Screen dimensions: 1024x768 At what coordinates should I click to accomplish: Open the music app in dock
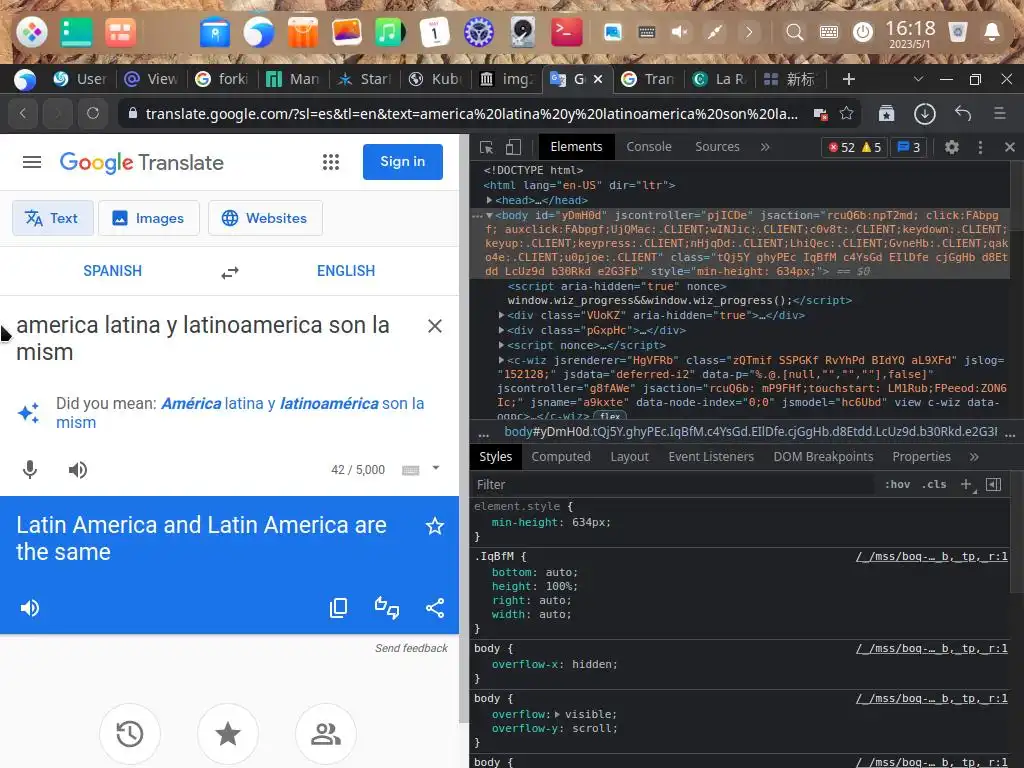click(389, 32)
